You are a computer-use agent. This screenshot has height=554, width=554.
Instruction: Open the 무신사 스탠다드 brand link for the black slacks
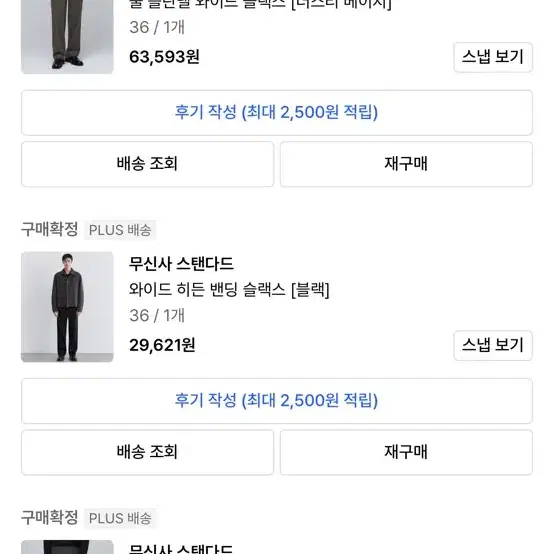pos(181,264)
